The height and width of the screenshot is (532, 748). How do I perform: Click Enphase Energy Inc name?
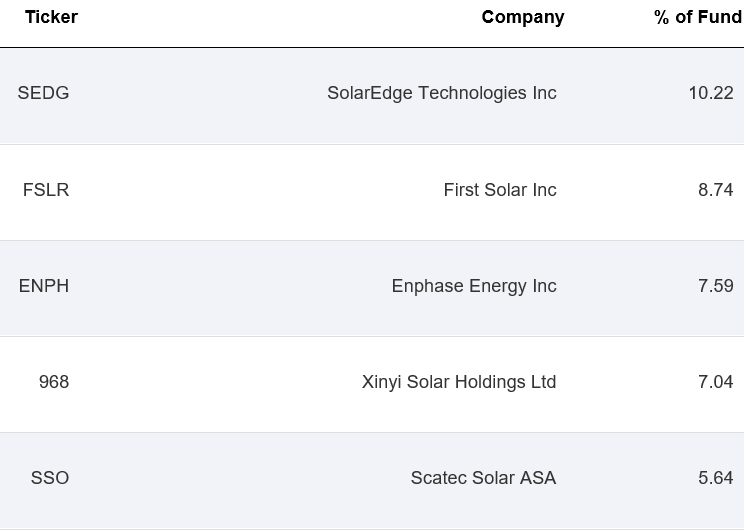coord(473,286)
